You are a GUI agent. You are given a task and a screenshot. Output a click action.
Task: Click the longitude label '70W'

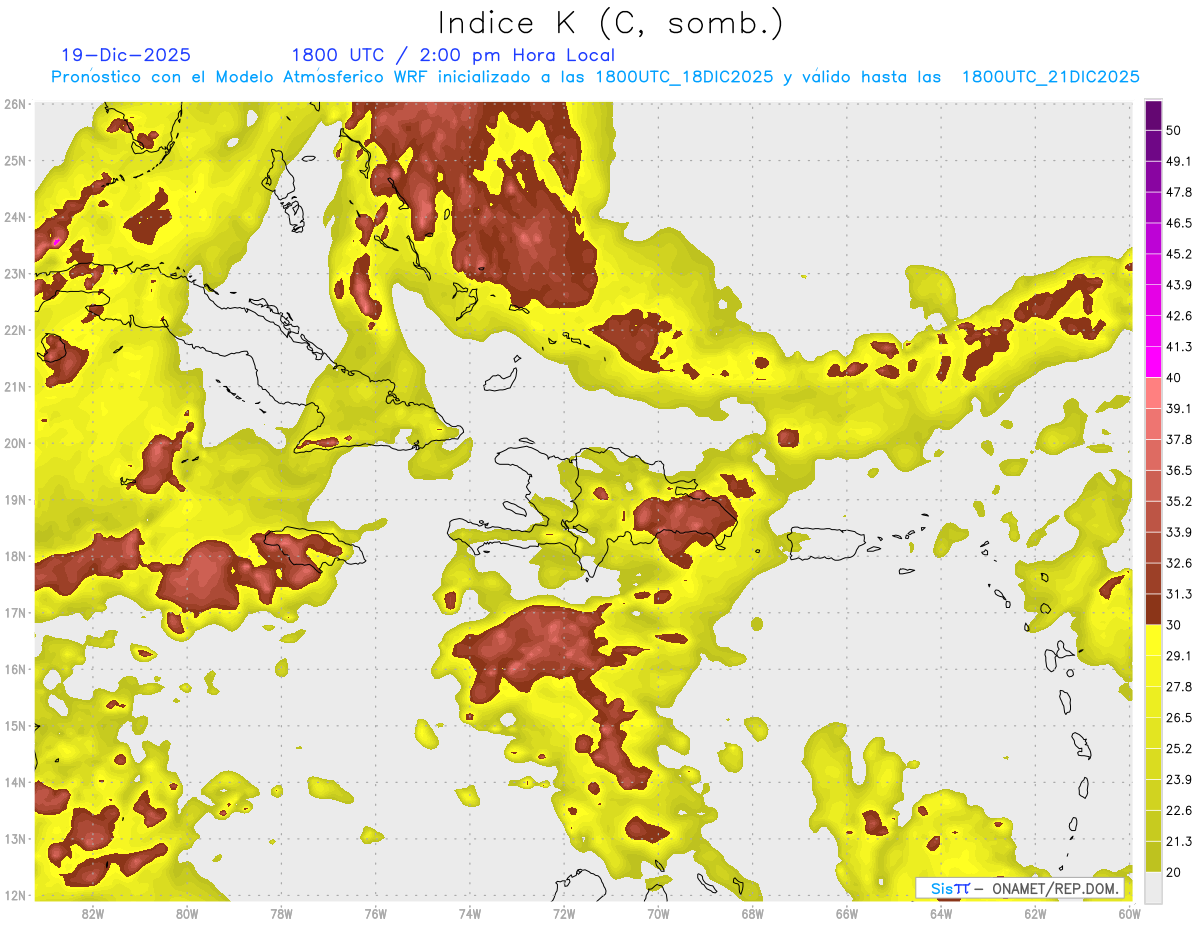click(x=658, y=914)
